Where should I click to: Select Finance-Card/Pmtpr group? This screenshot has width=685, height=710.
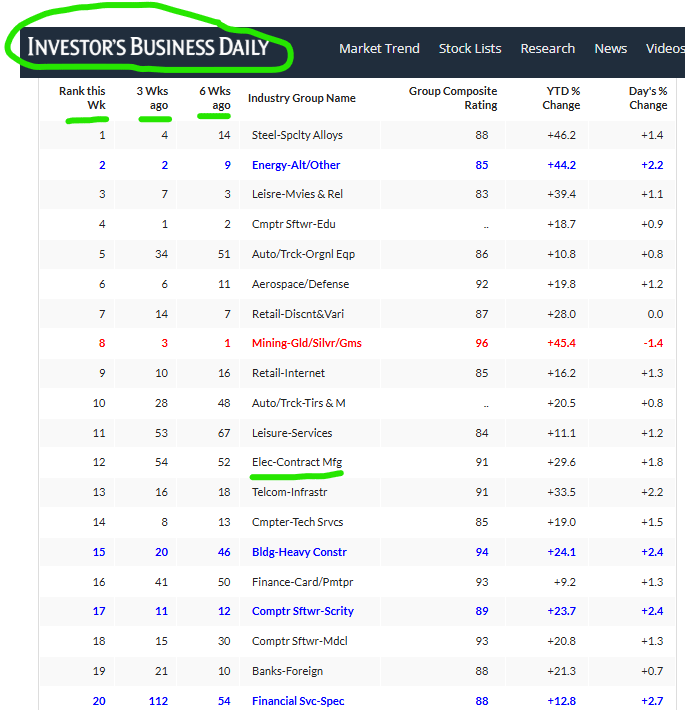302,581
